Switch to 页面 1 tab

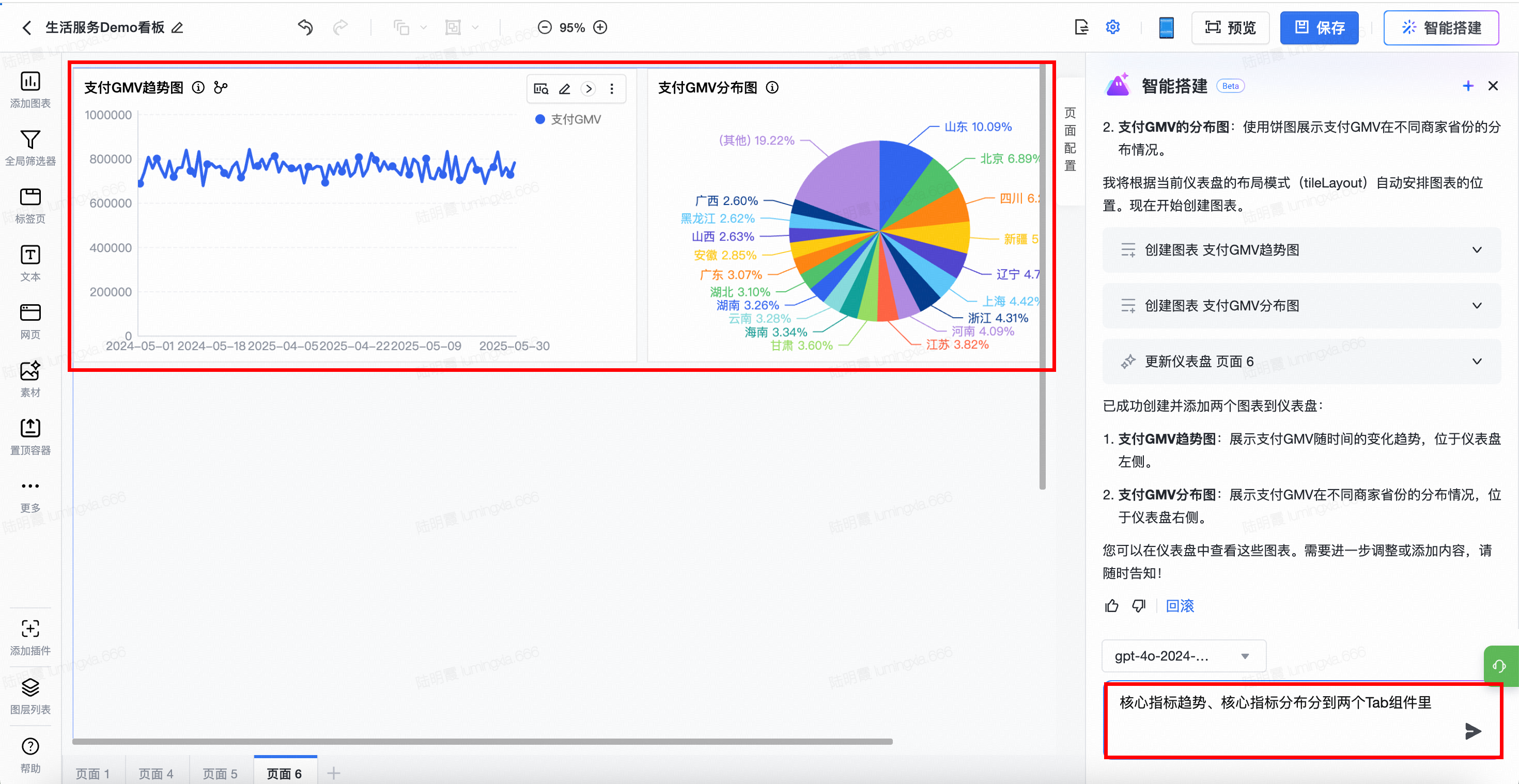92,773
